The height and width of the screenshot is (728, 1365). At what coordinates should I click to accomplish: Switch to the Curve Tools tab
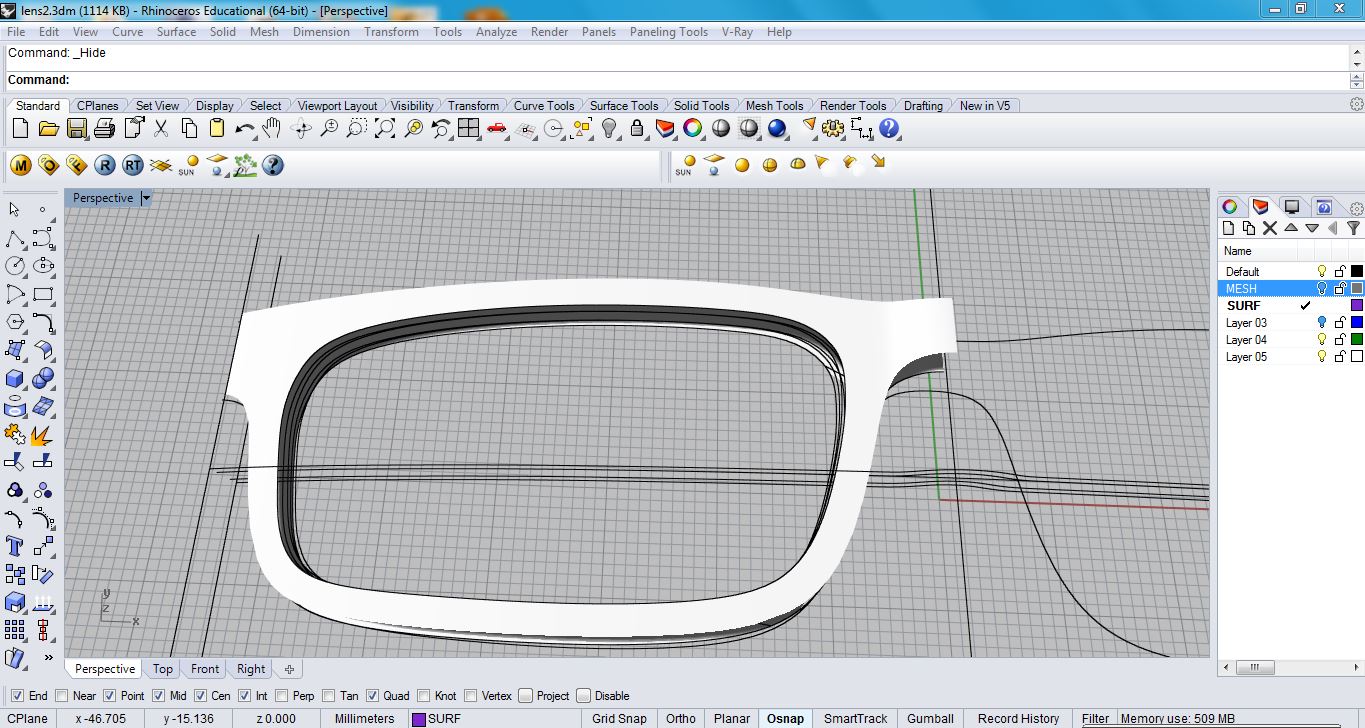coord(544,106)
